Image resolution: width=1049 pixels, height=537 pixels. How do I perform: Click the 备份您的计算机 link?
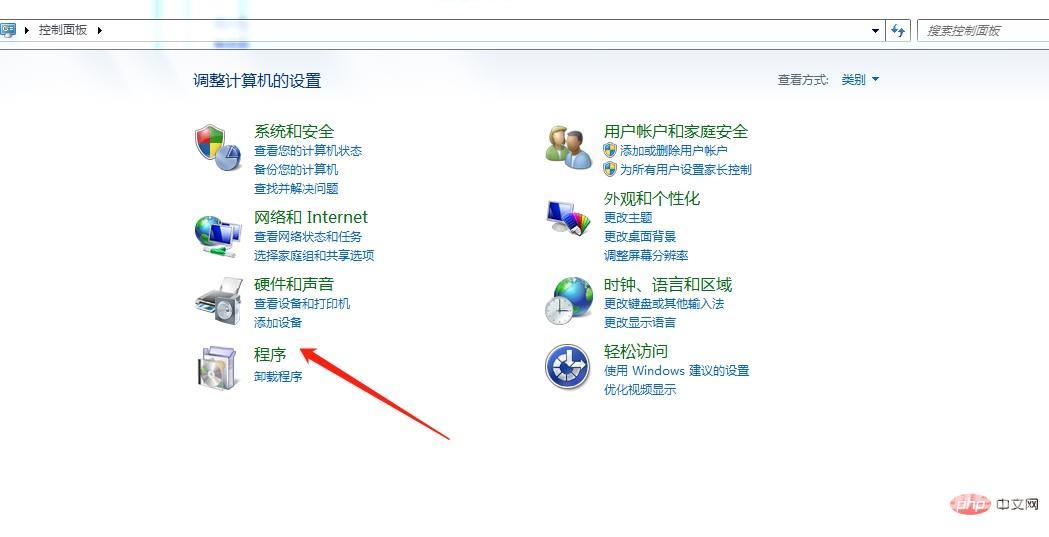(296, 170)
